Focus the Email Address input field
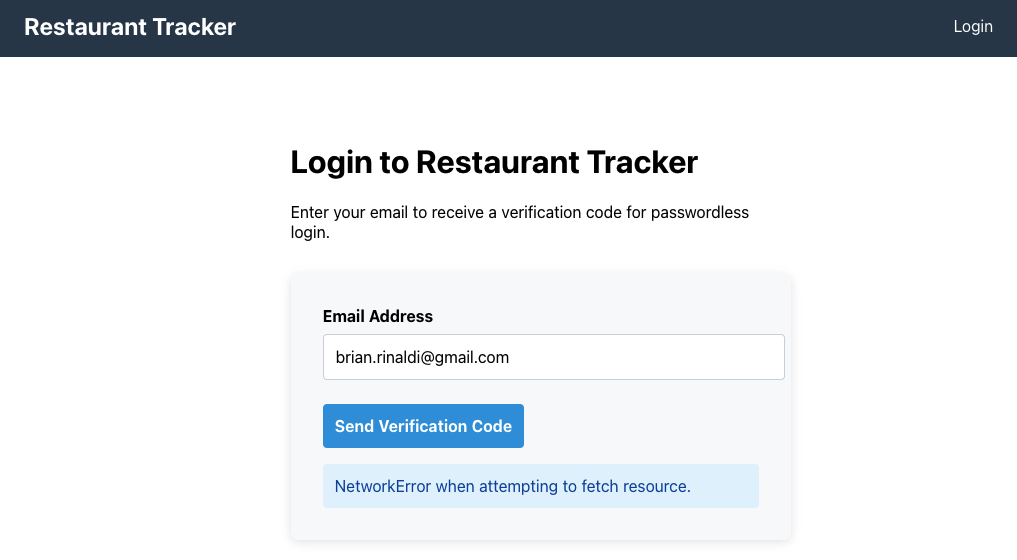The width and height of the screenshot is (1017, 560). coord(553,357)
